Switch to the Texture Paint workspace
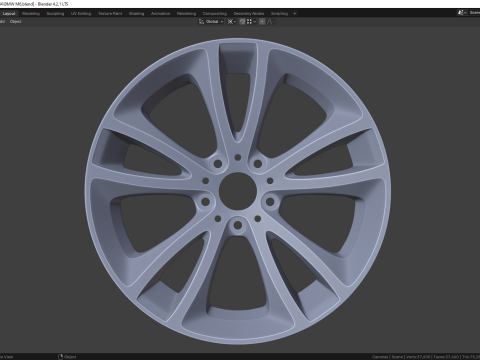 pos(110,14)
